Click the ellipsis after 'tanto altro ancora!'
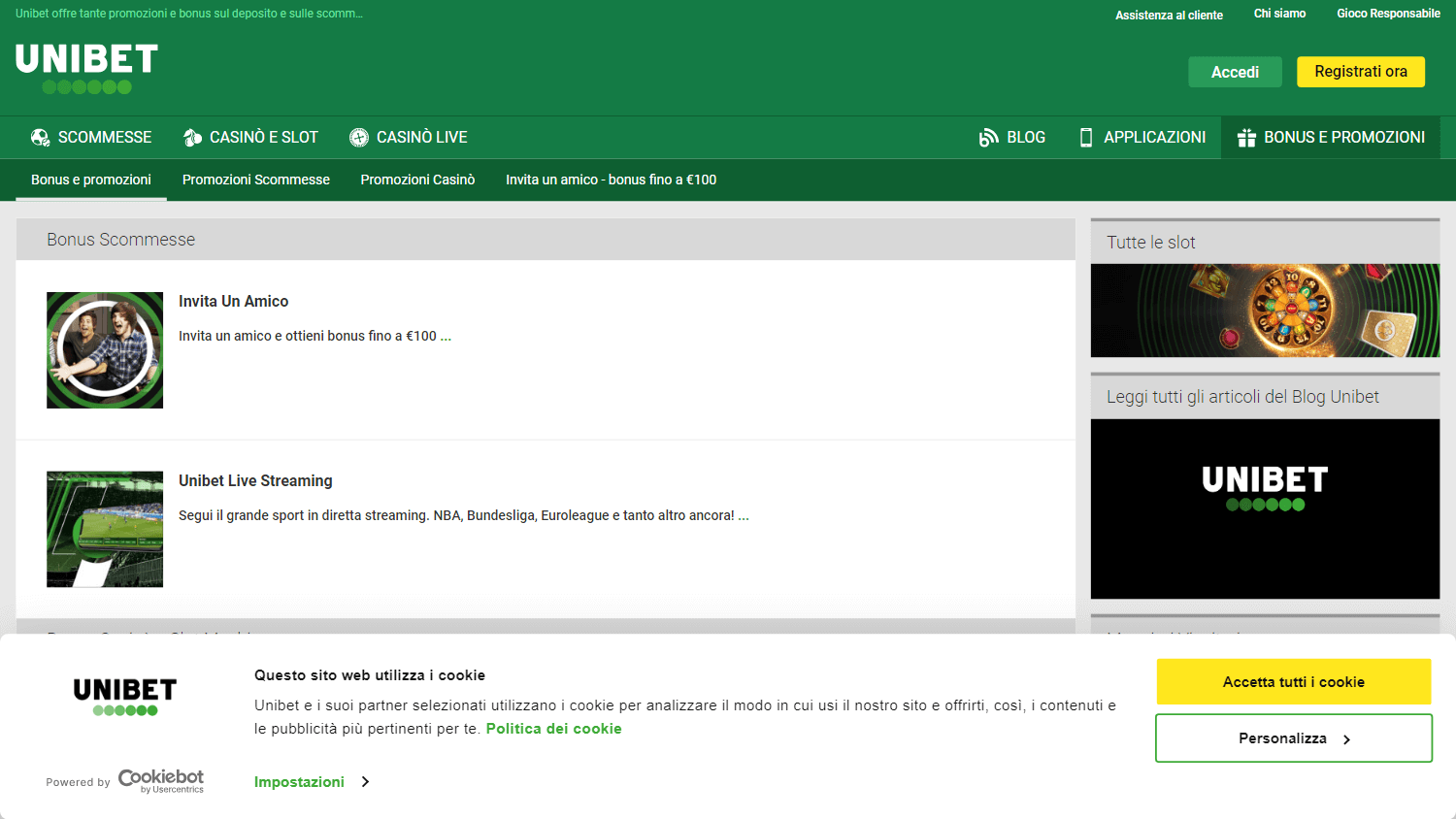Viewport: 1456px width, 819px height. coord(744,515)
